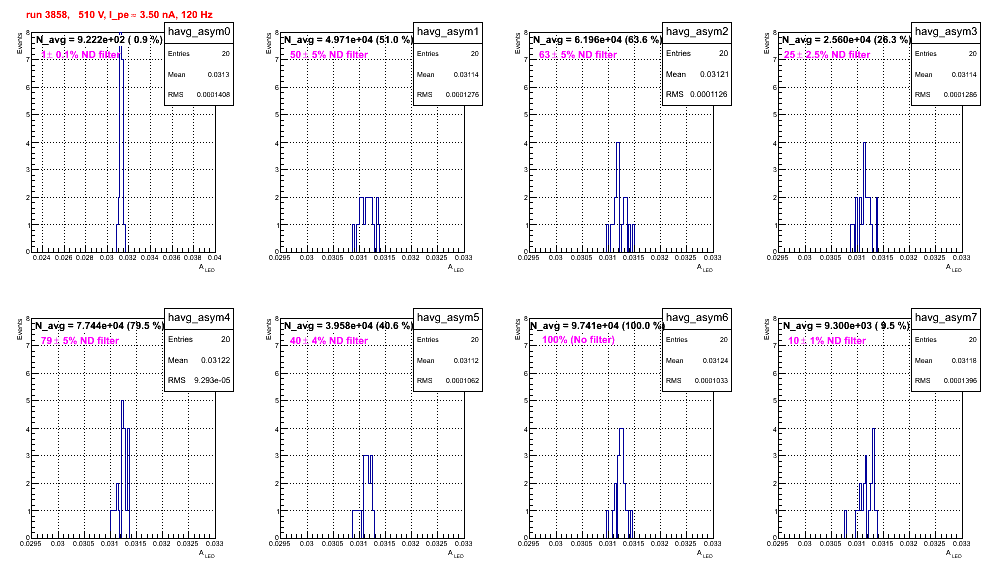Click RMS 0.0001286 in havg_asym3 box

tap(946, 95)
